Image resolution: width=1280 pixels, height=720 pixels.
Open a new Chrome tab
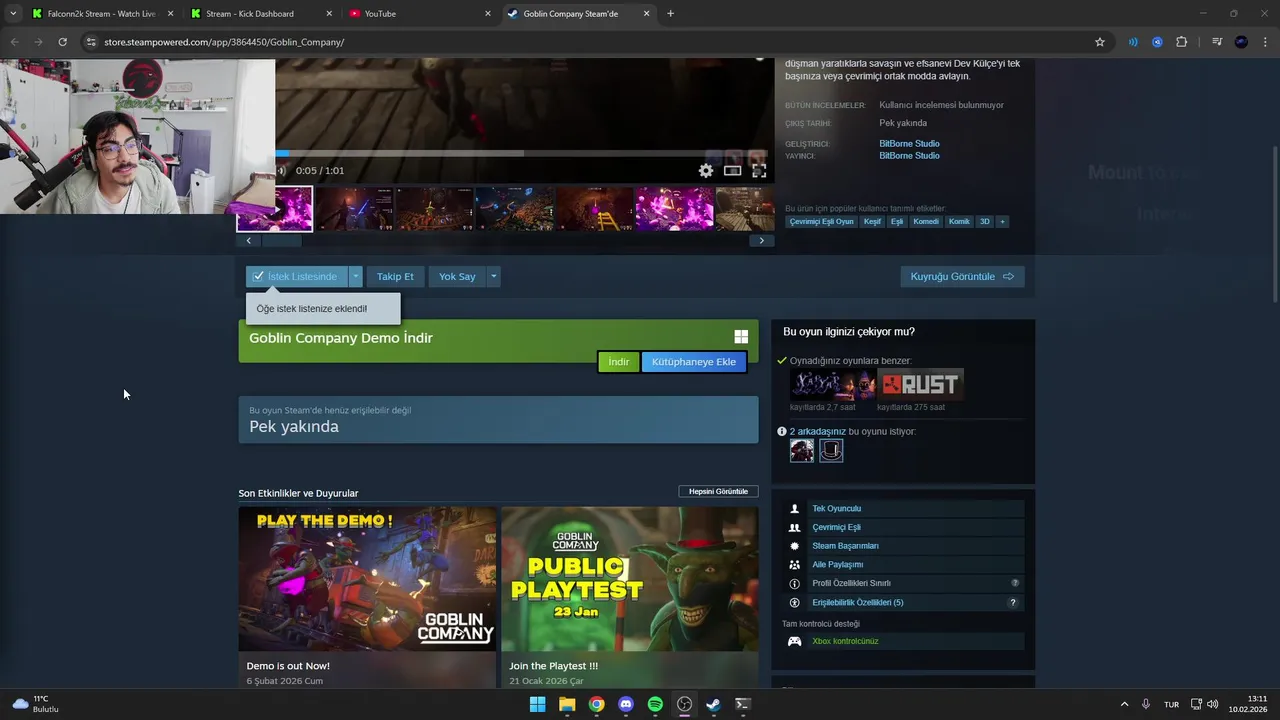click(670, 14)
